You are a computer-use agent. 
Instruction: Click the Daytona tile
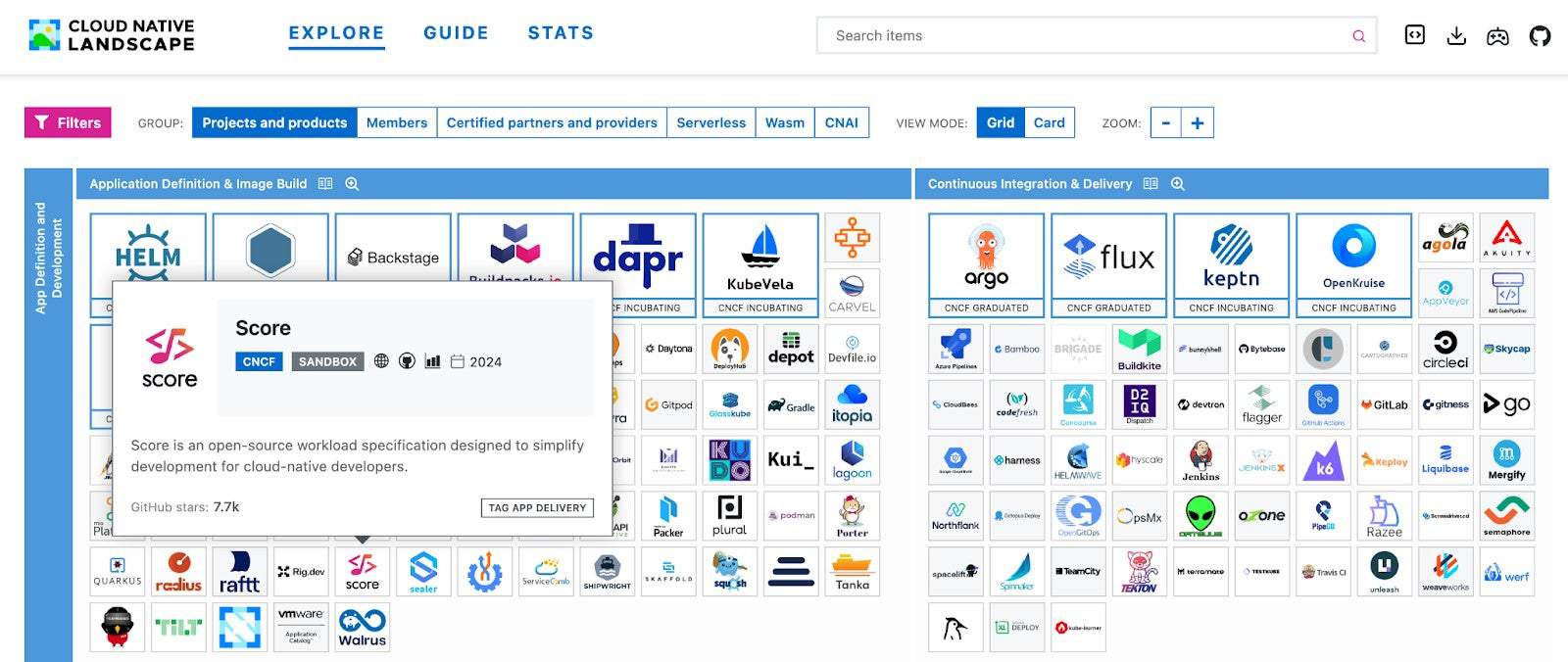(669, 349)
